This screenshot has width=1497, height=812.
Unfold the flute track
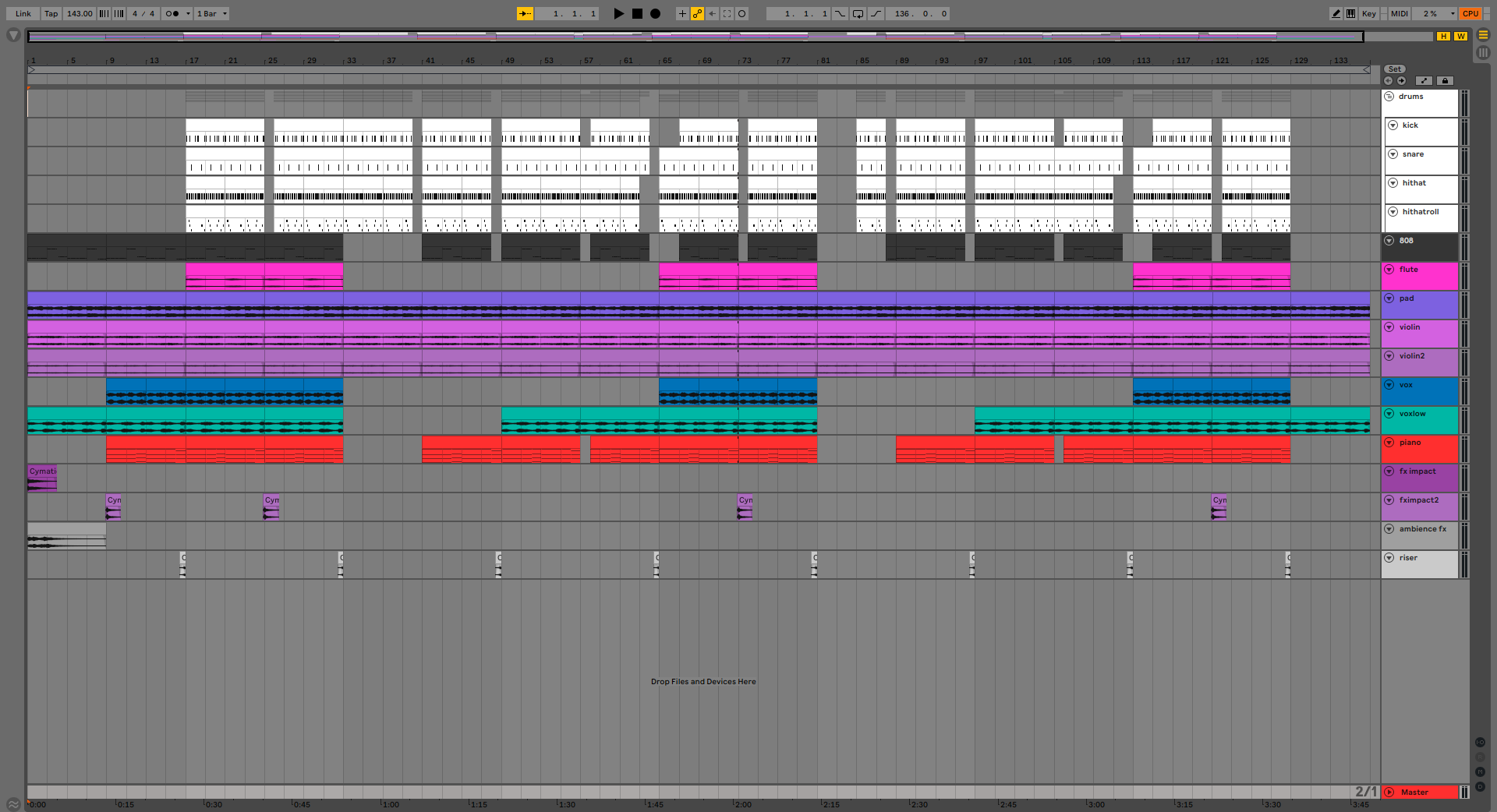[x=1389, y=270]
